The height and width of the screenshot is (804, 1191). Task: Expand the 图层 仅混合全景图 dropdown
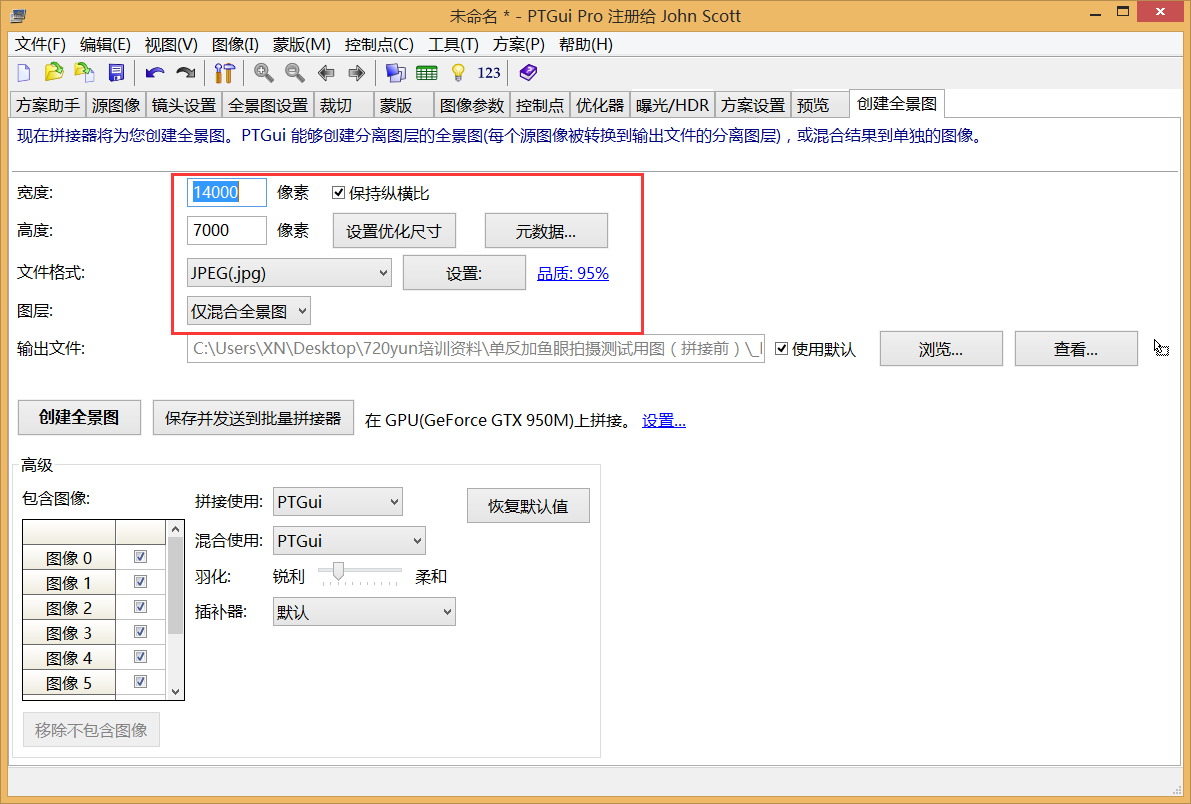click(249, 312)
